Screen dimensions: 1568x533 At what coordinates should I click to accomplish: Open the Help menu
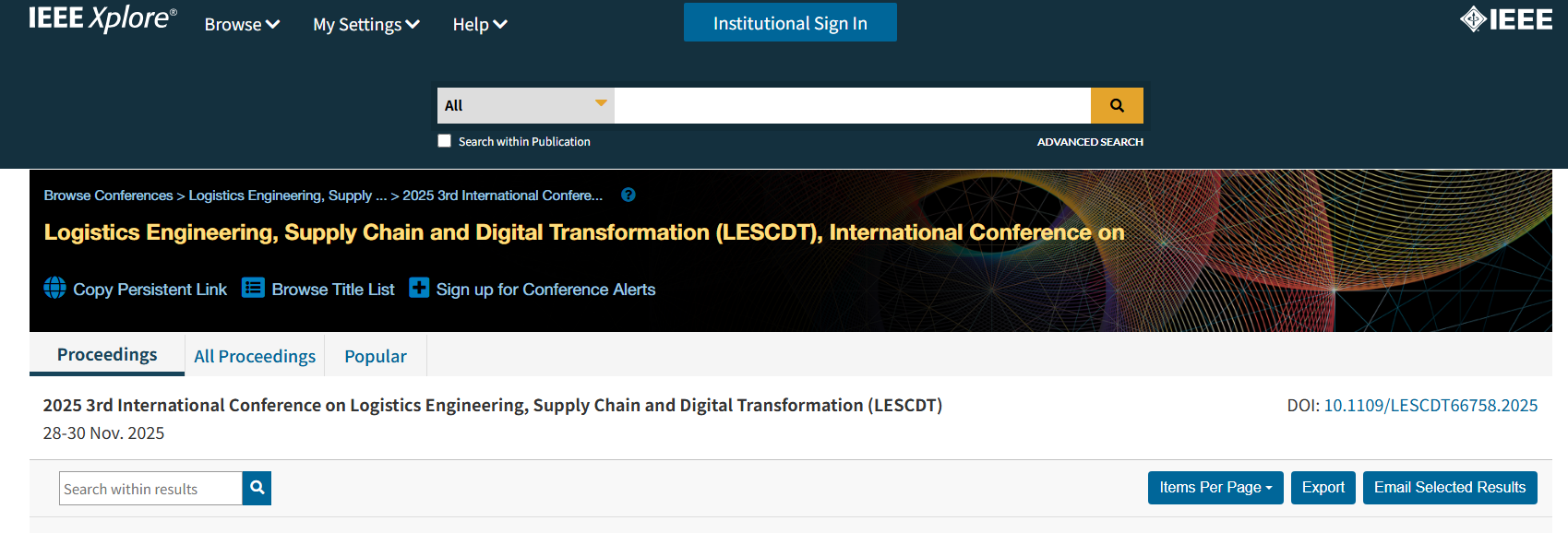coord(480,24)
